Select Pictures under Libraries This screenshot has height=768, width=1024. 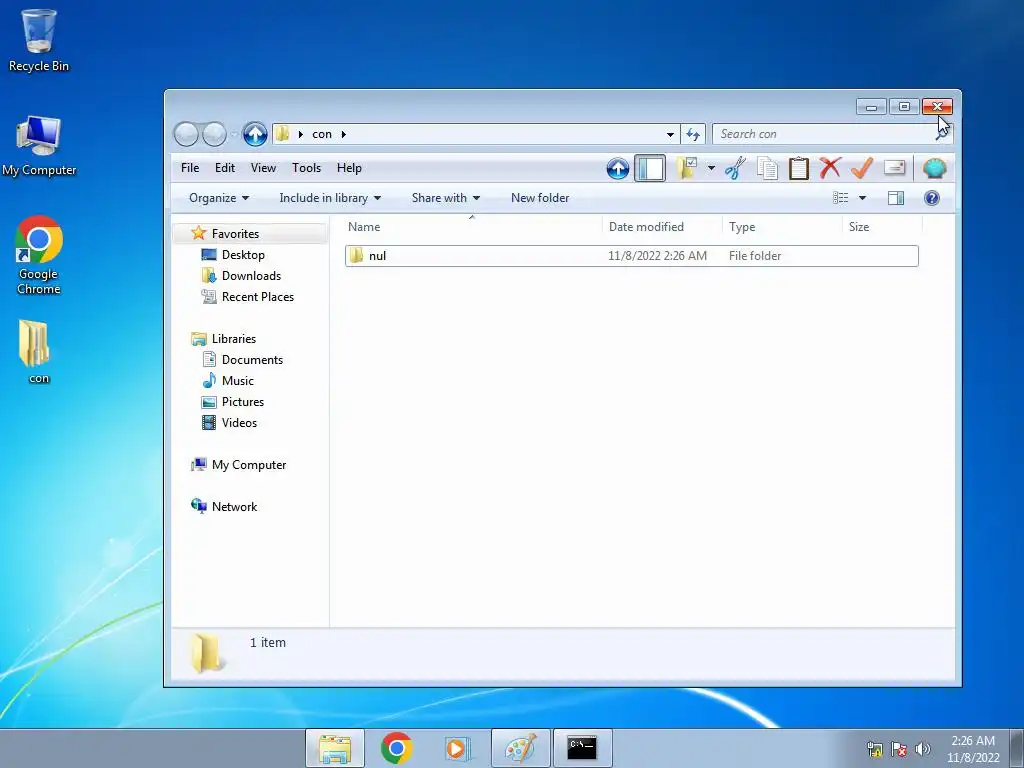tap(243, 402)
